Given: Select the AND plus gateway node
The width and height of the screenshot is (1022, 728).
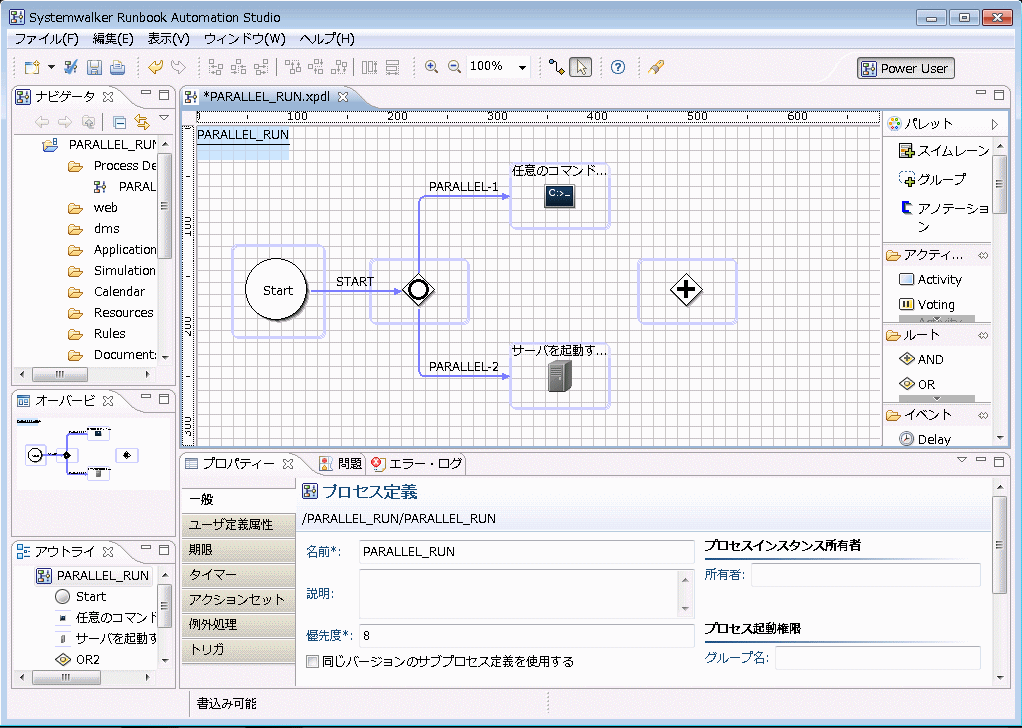Looking at the screenshot, I should [686, 289].
